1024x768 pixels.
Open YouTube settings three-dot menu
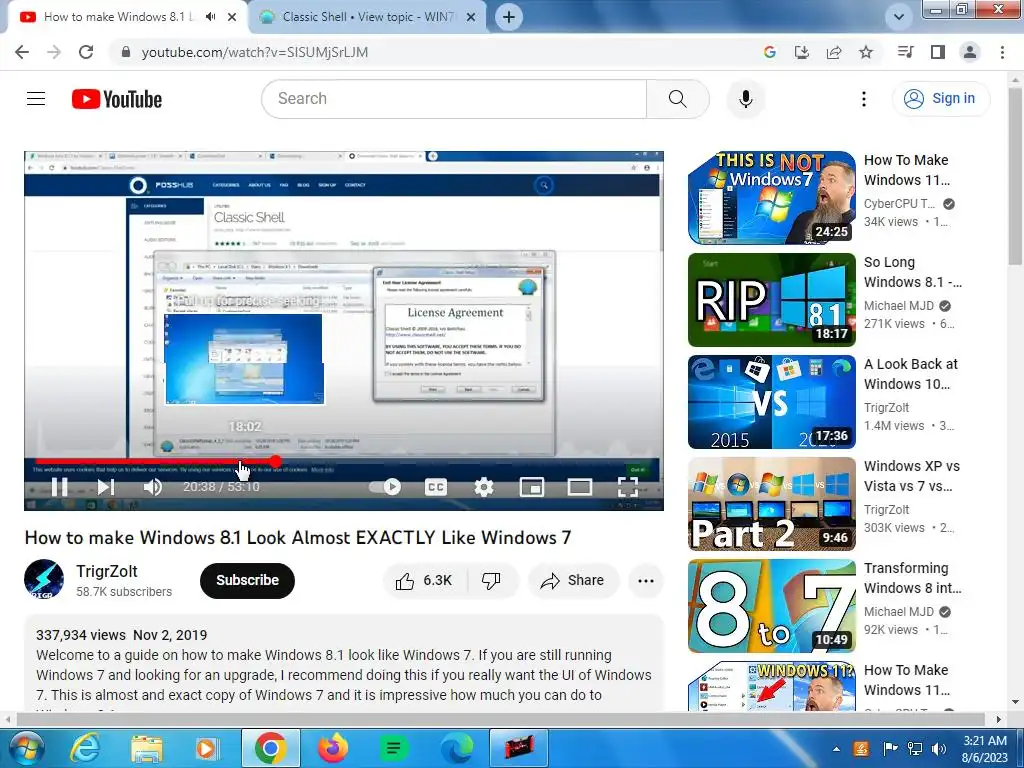click(x=863, y=99)
